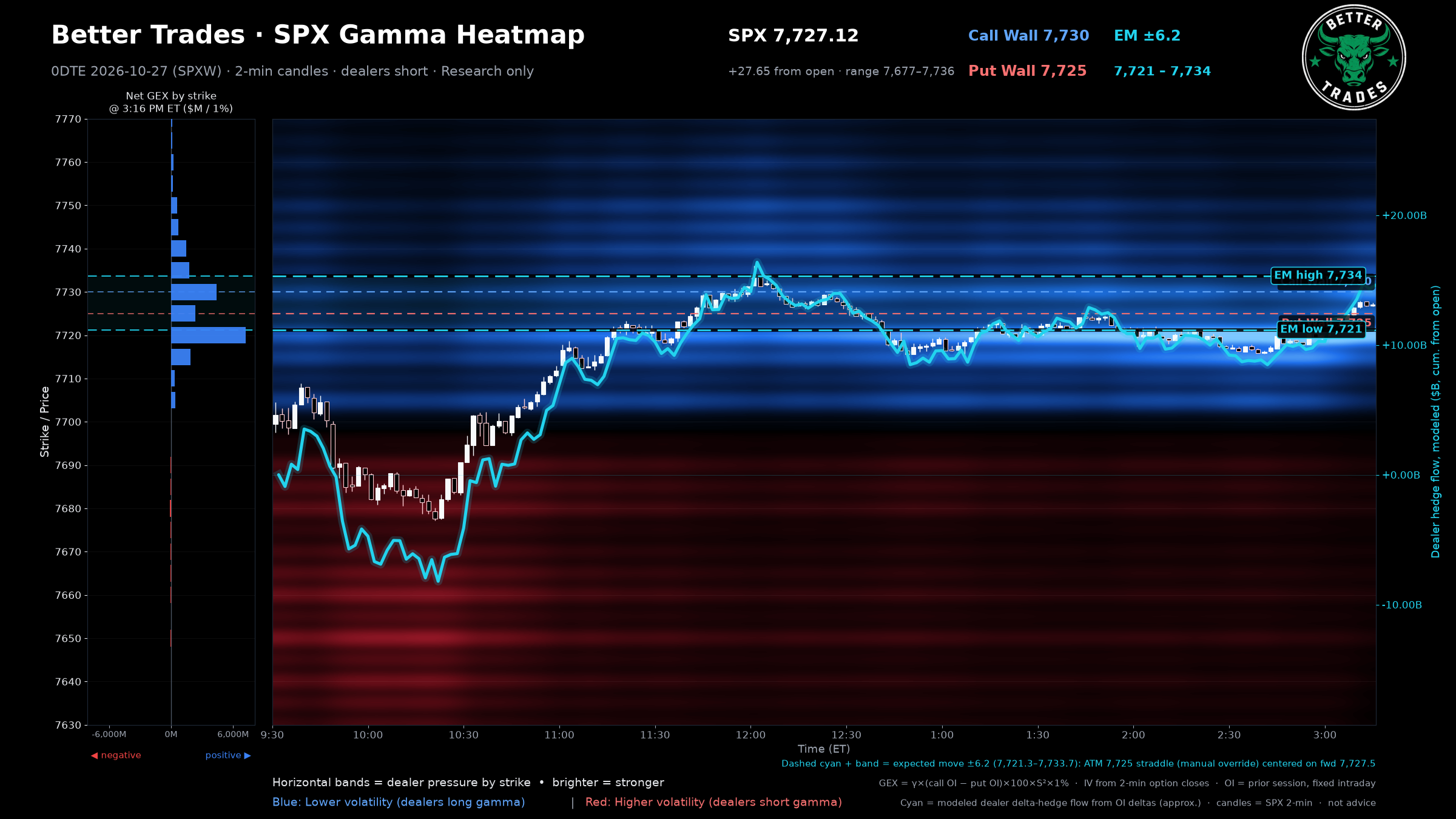Click 'Red: Higher volatility' legend text
Viewport: 1456px width, 819px height.
click(713, 803)
